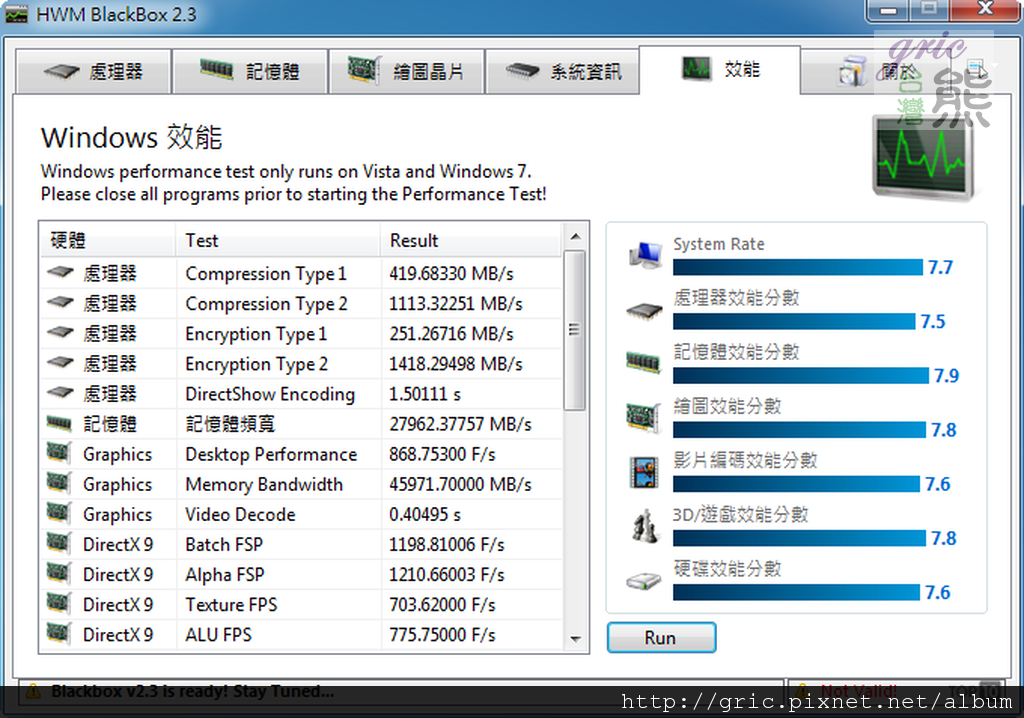Viewport: 1024px width, 718px height.
Task: Click the graphics card icon in Video Decode row
Action: tap(59, 513)
